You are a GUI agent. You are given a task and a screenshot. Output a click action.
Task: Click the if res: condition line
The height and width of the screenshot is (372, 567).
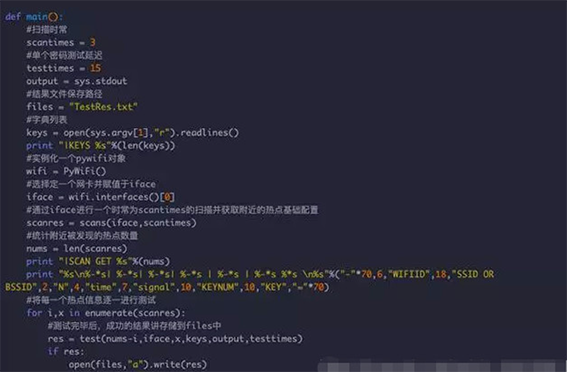click(x=66, y=351)
